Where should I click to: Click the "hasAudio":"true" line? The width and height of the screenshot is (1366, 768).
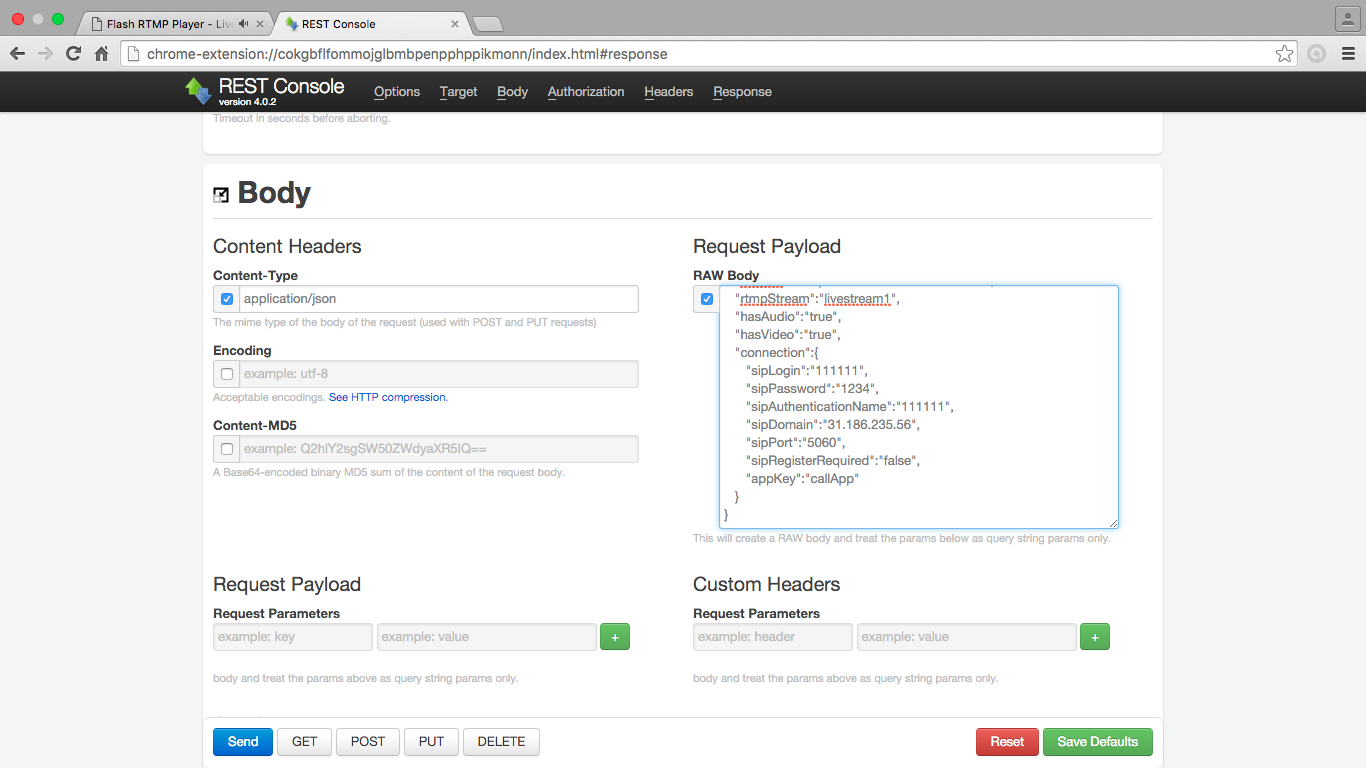pyautogui.click(x=788, y=317)
